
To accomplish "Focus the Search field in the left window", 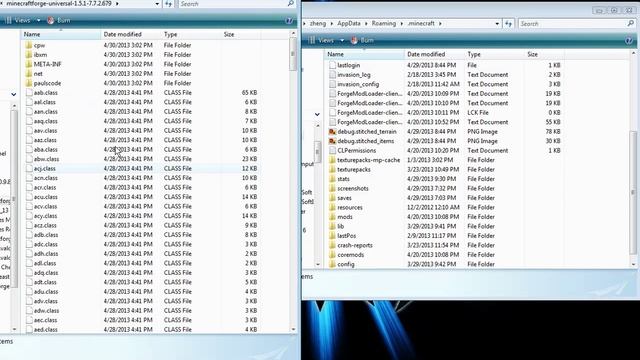I will point(233,4).
